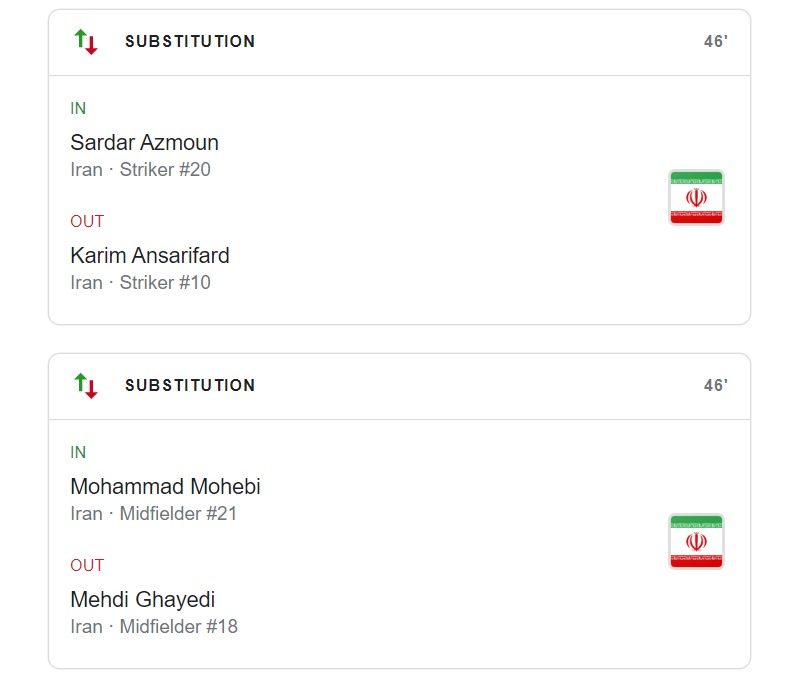Click the red OUT label above Mehdi Ghayedi
Image resolution: width=791 pixels, height=683 pixels.
[87, 566]
